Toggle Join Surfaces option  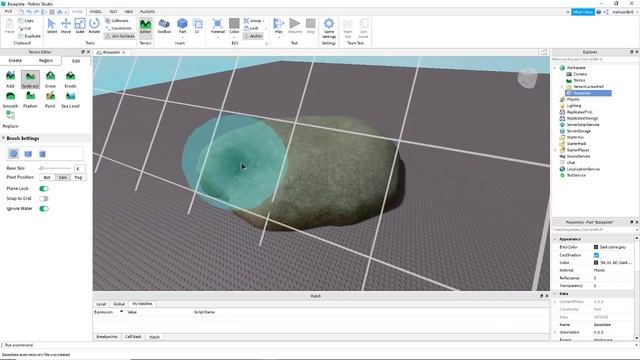pos(119,36)
